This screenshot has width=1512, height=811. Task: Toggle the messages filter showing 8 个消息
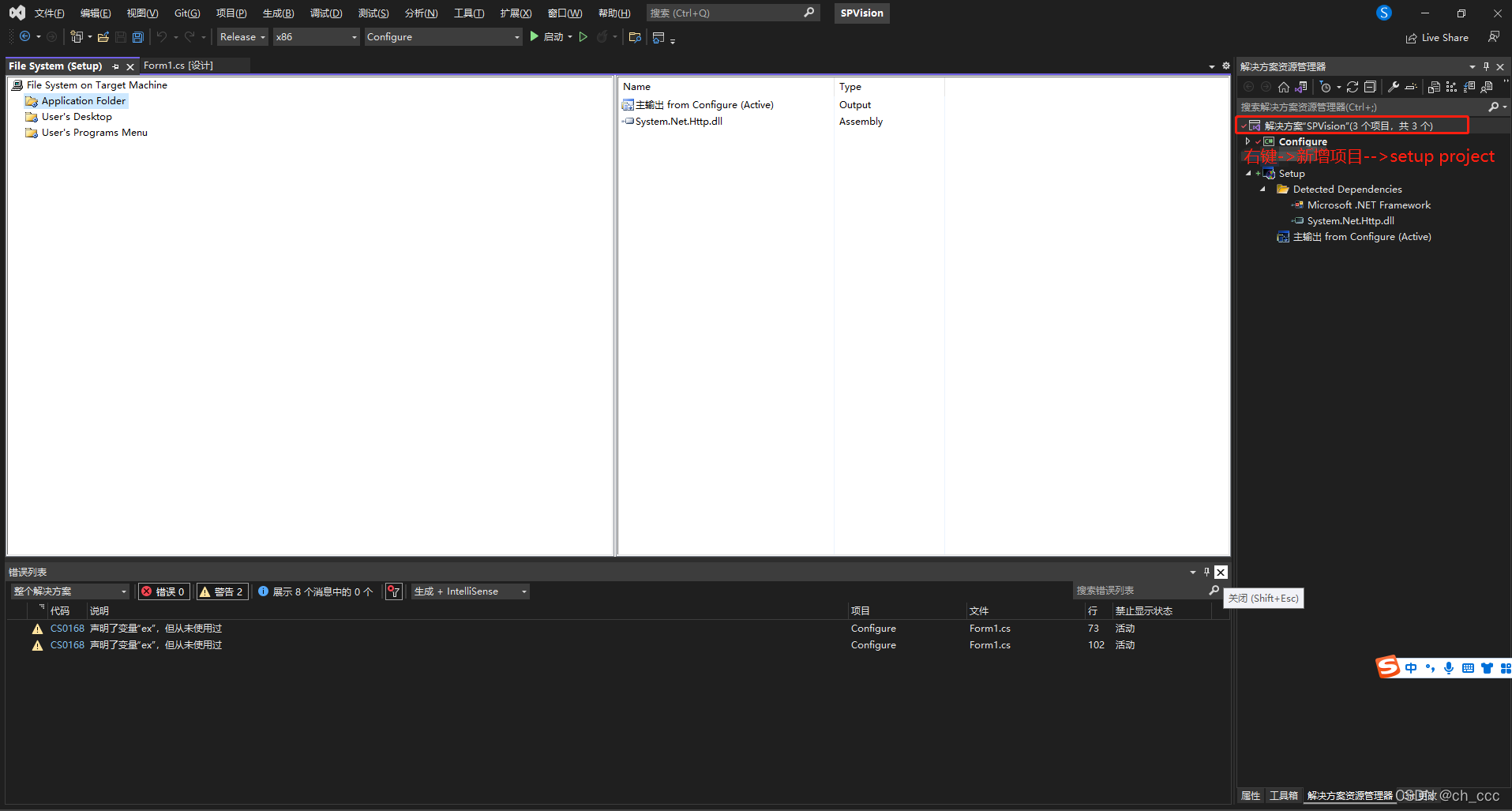pyautogui.click(x=315, y=591)
